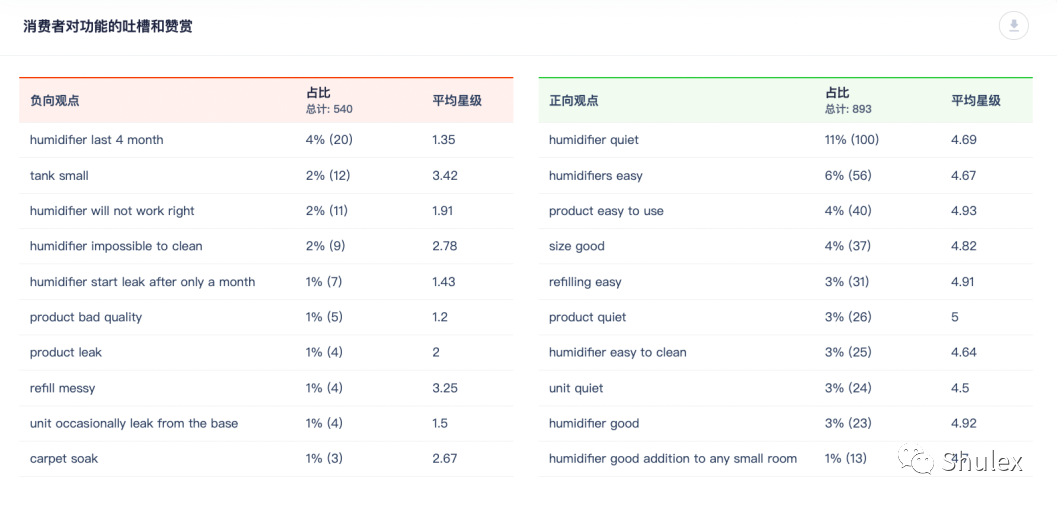The width and height of the screenshot is (1057, 505).
Task: Select the 'size good' row
Action: [x=785, y=246]
